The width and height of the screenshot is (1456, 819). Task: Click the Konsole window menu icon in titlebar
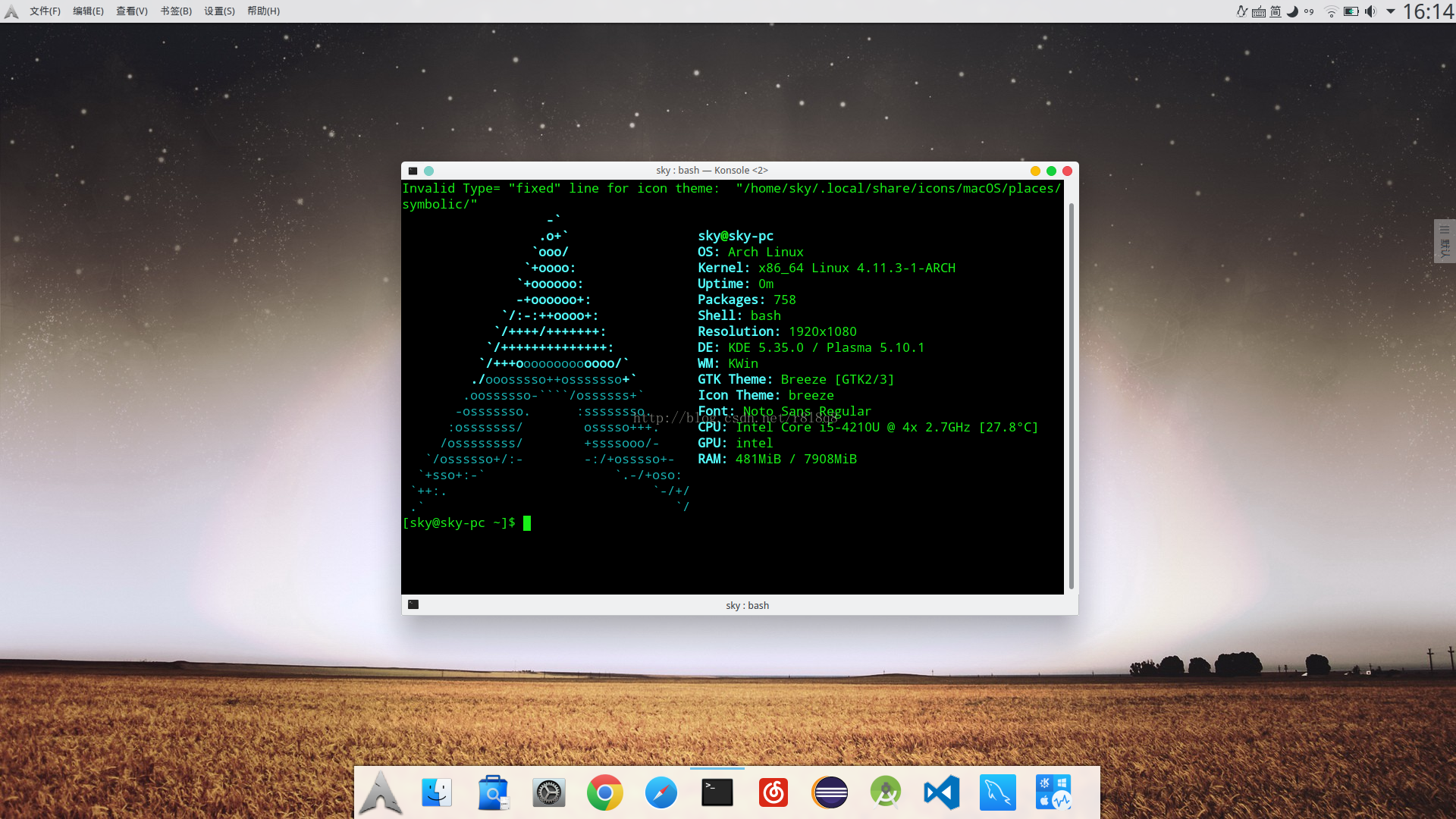pyautogui.click(x=413, y=171)
